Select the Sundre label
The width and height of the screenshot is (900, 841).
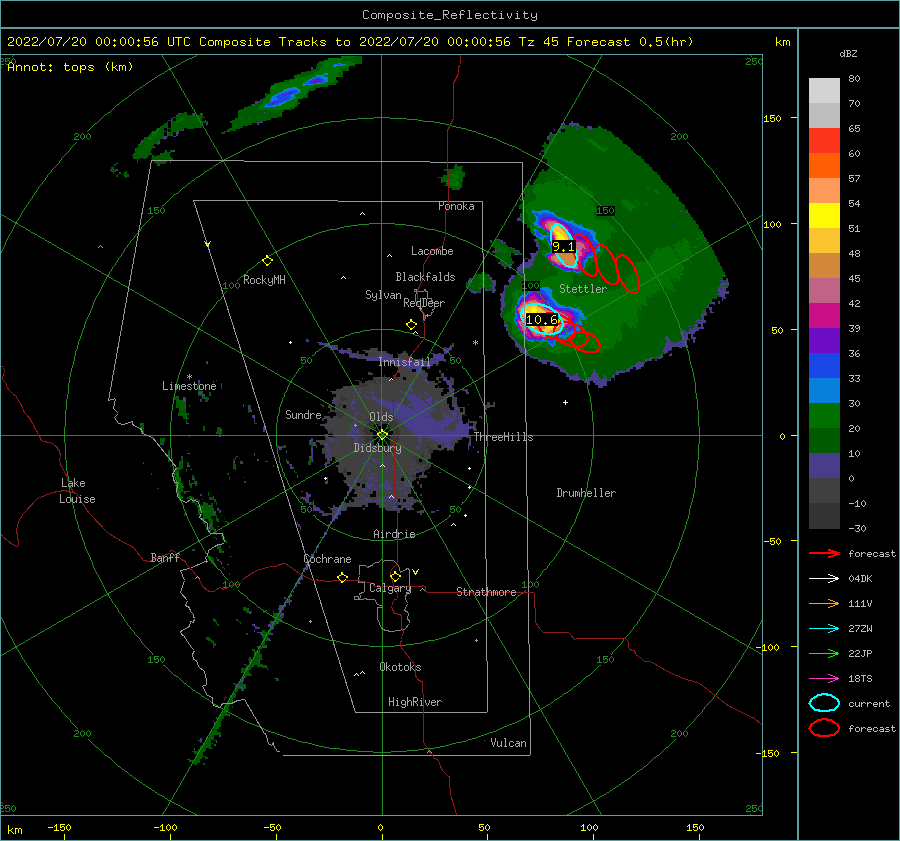[303, 415]
